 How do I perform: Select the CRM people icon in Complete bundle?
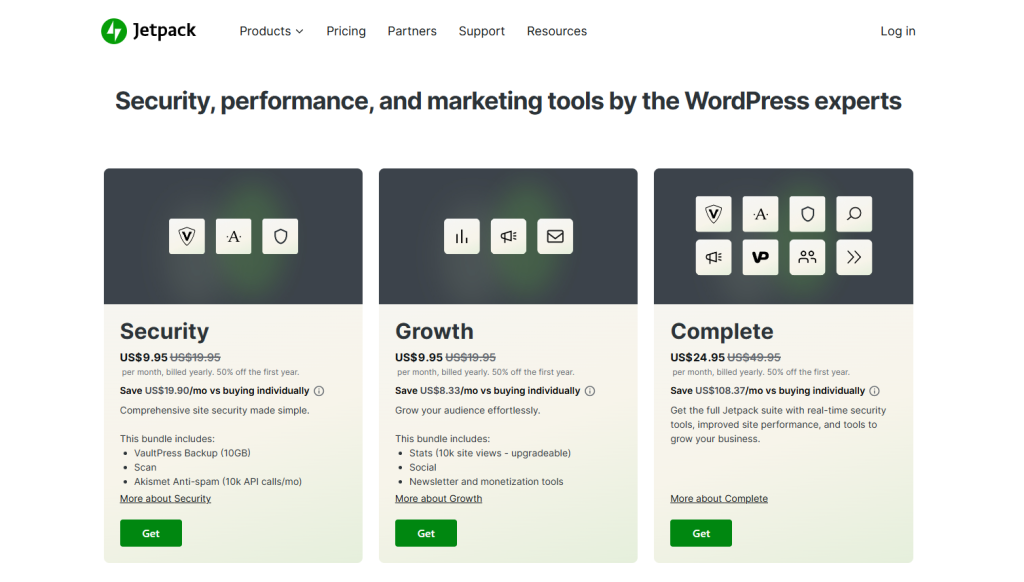[x=807, y=257]
